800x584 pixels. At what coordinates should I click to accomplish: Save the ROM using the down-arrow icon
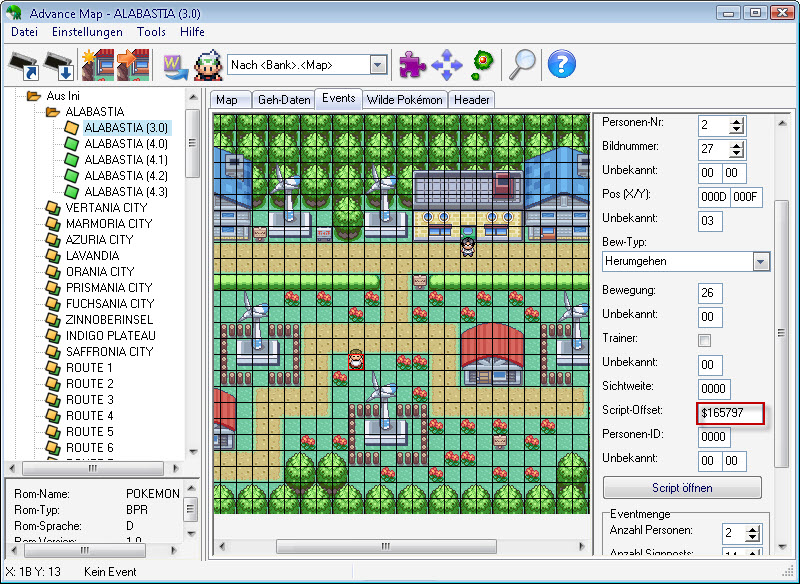click(x=59, y=65)
